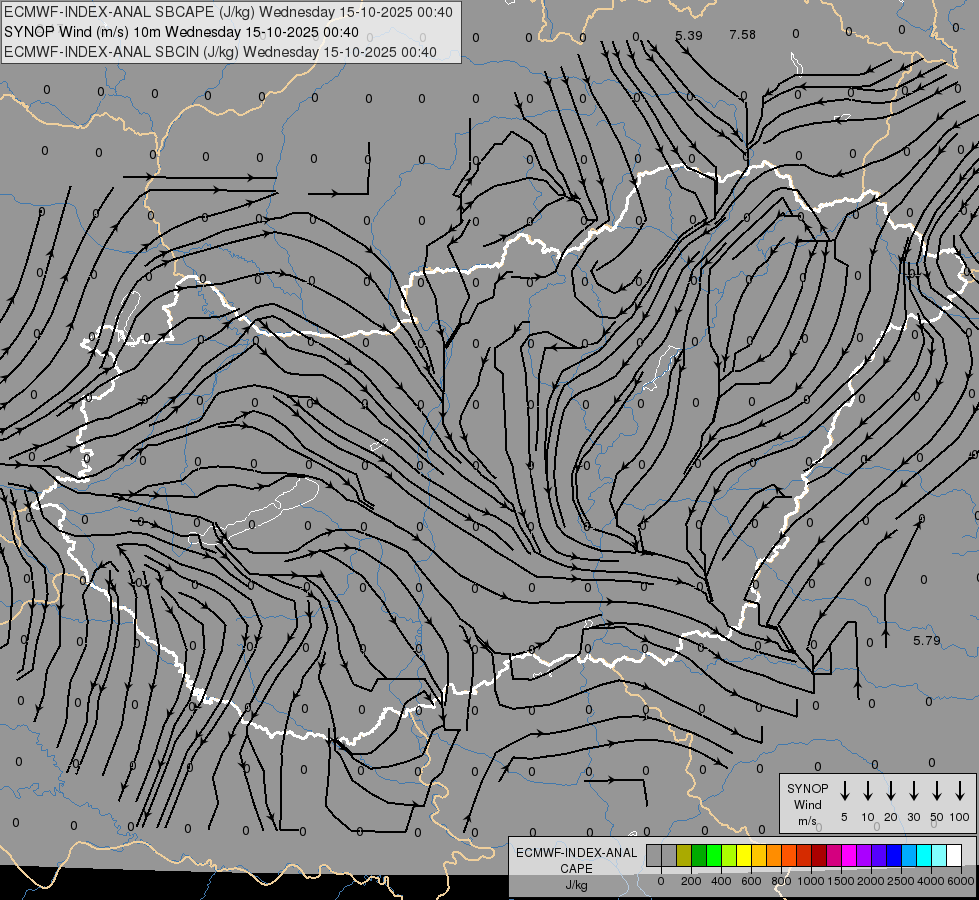Click the CAPE scale label 1000
The width and height of the screenshot is (979, 900).
(x=811, y=881)
